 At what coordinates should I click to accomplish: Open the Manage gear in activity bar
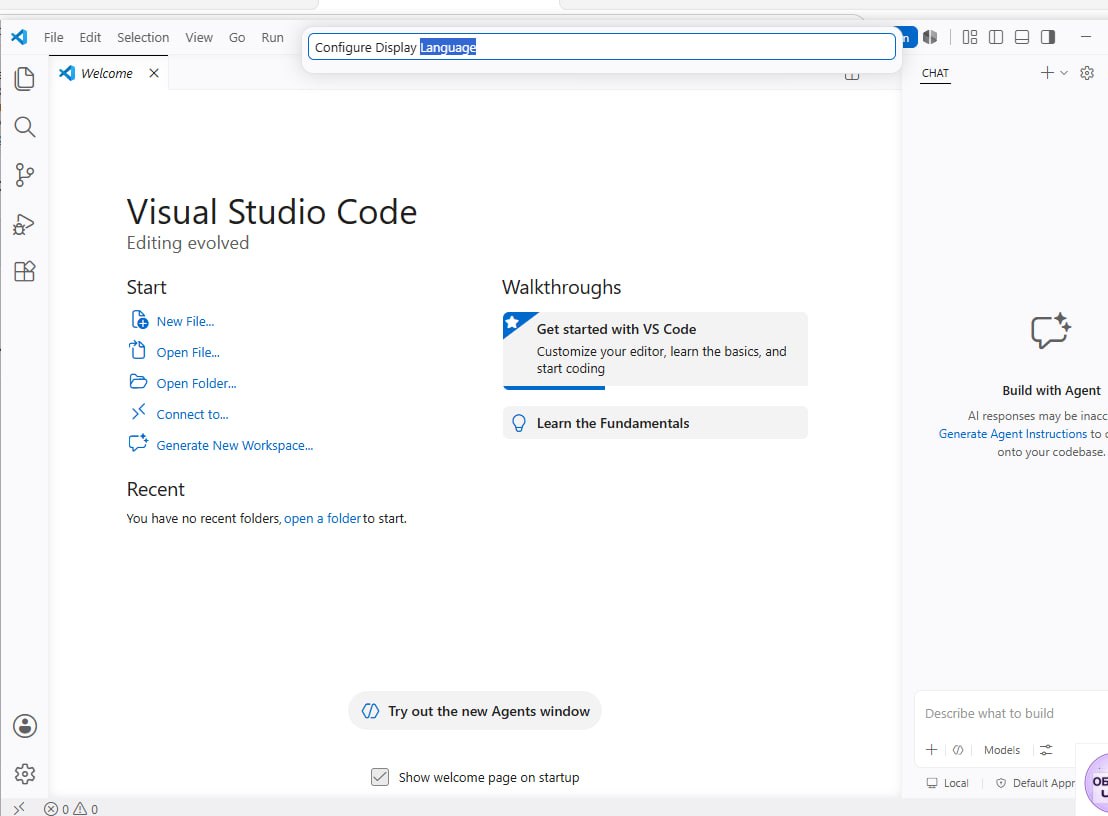point(25,774)
